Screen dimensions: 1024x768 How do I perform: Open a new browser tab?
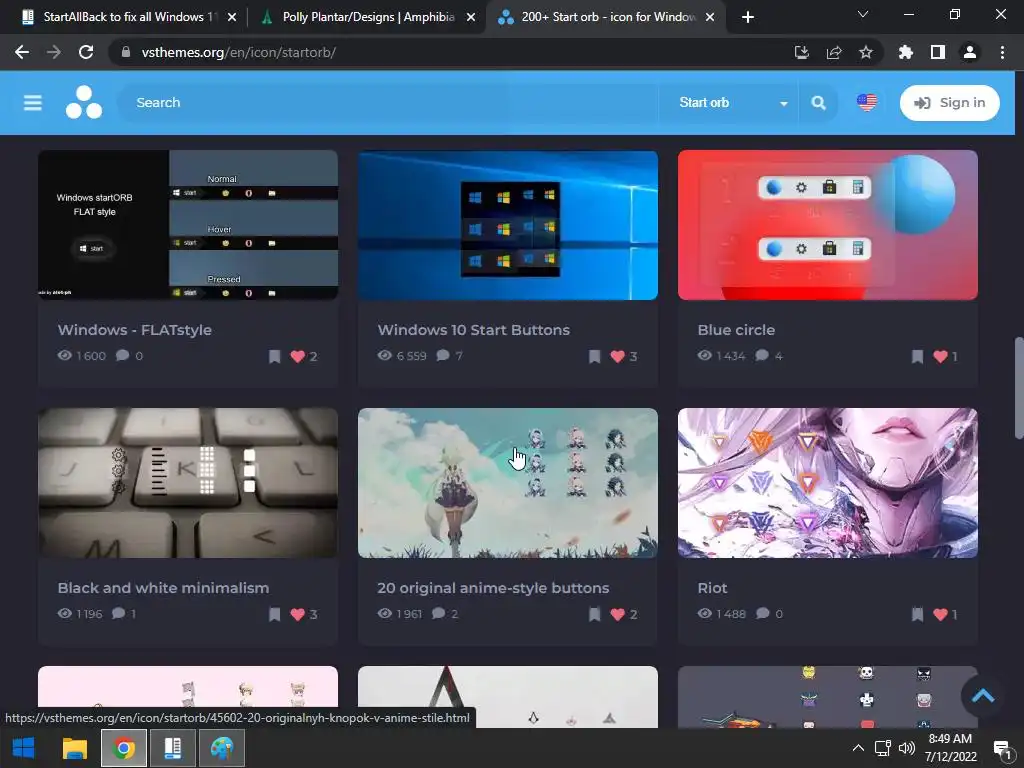coord(748,18)
